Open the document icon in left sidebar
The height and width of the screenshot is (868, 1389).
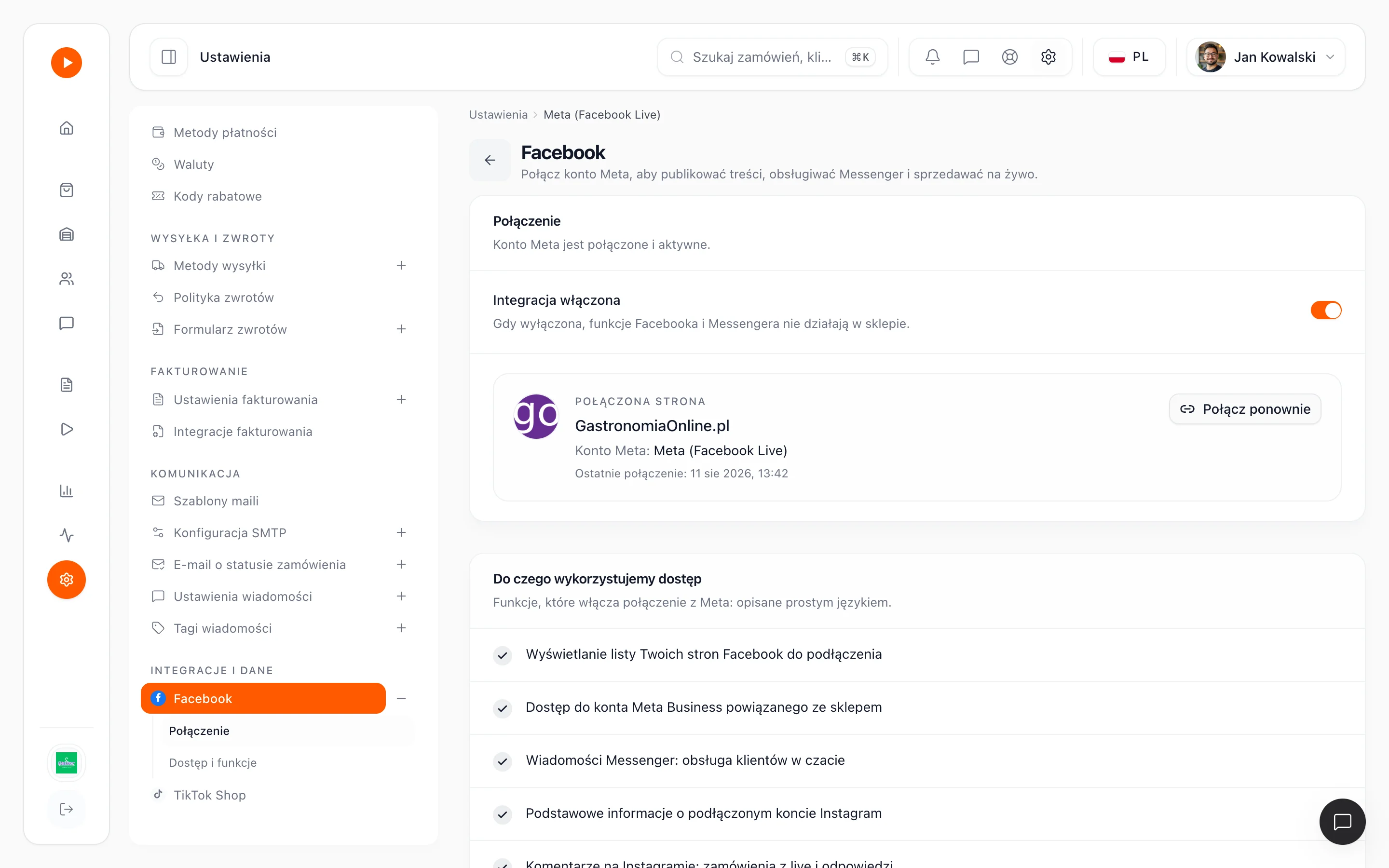tap(67, 385)
